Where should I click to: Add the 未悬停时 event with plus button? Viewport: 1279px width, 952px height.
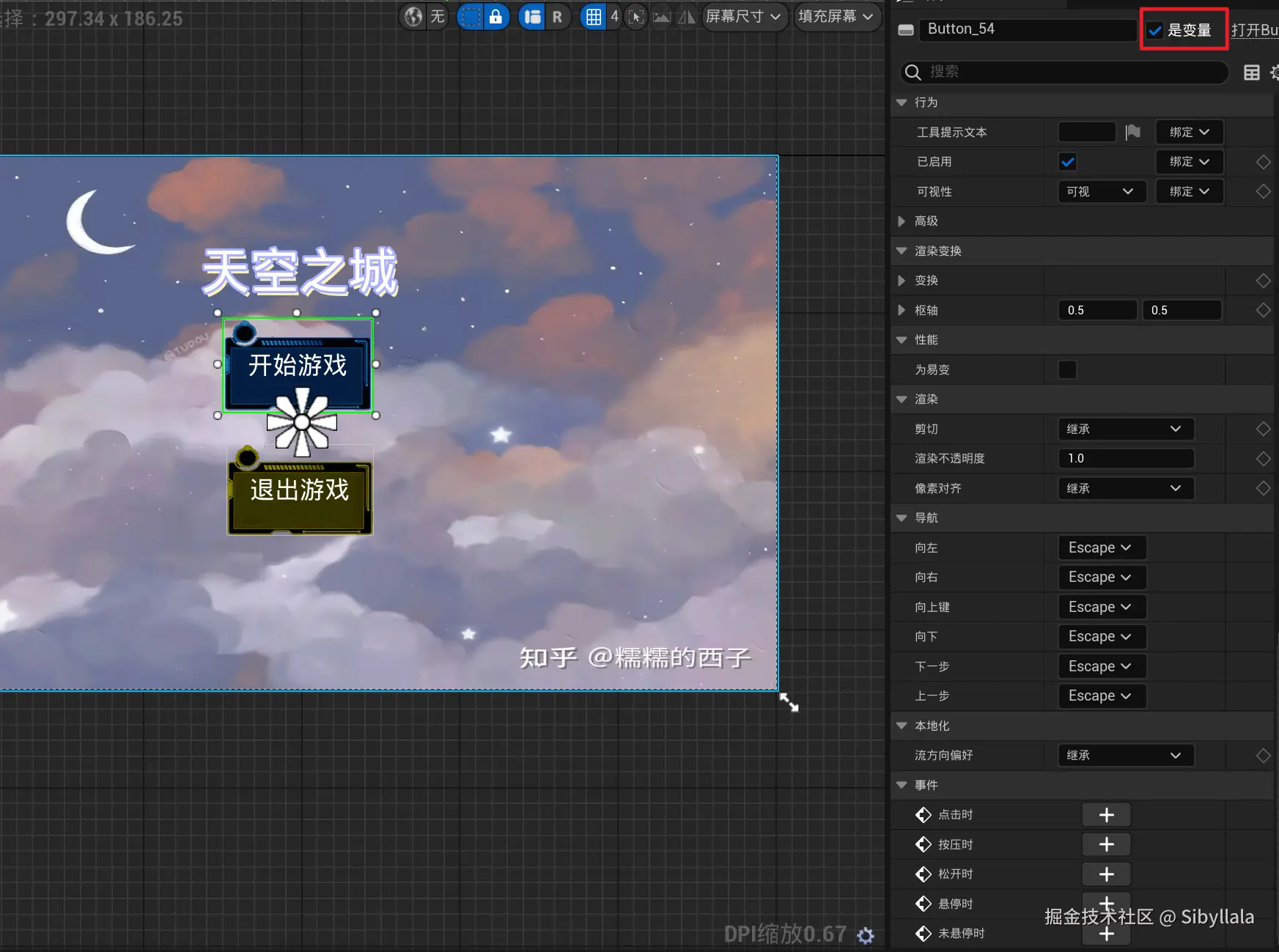tap(1107, 934)
